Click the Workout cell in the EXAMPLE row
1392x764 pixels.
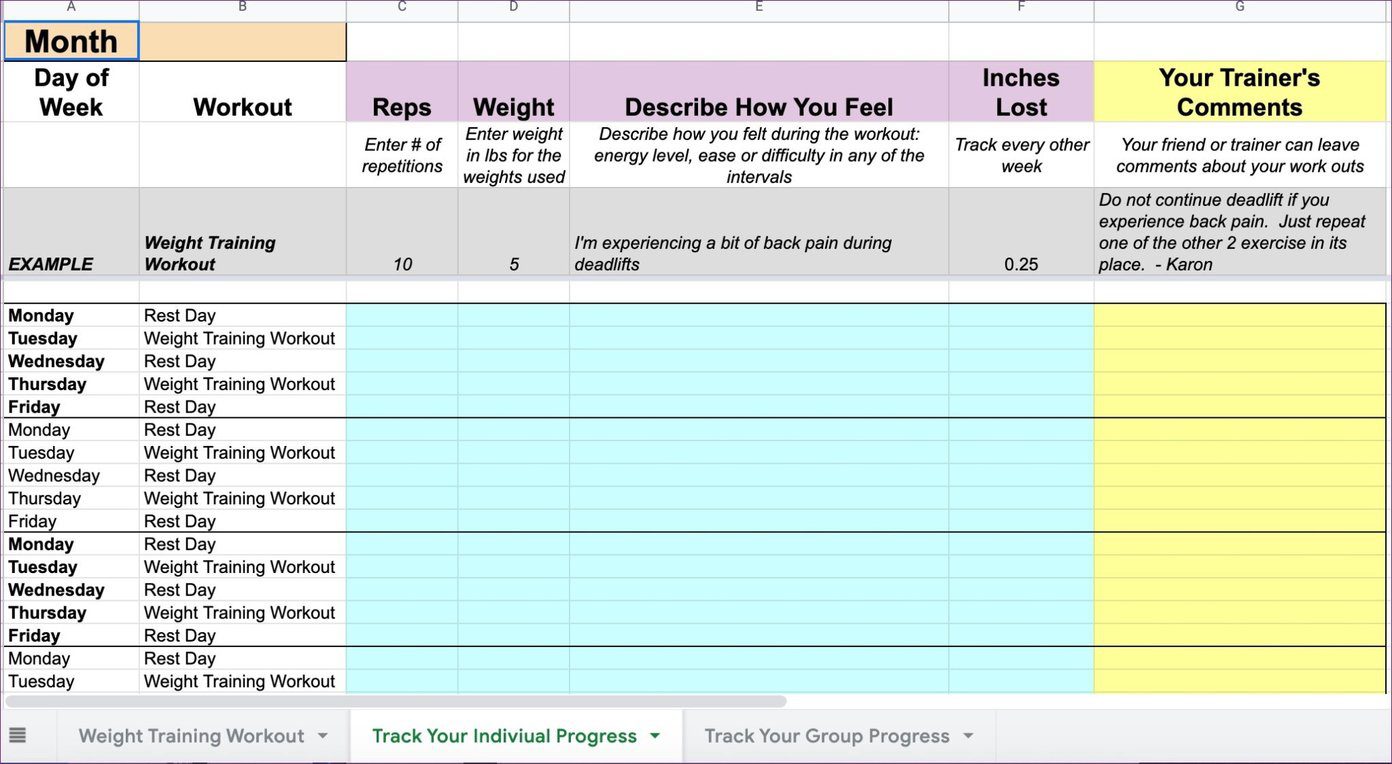point(243,232)
